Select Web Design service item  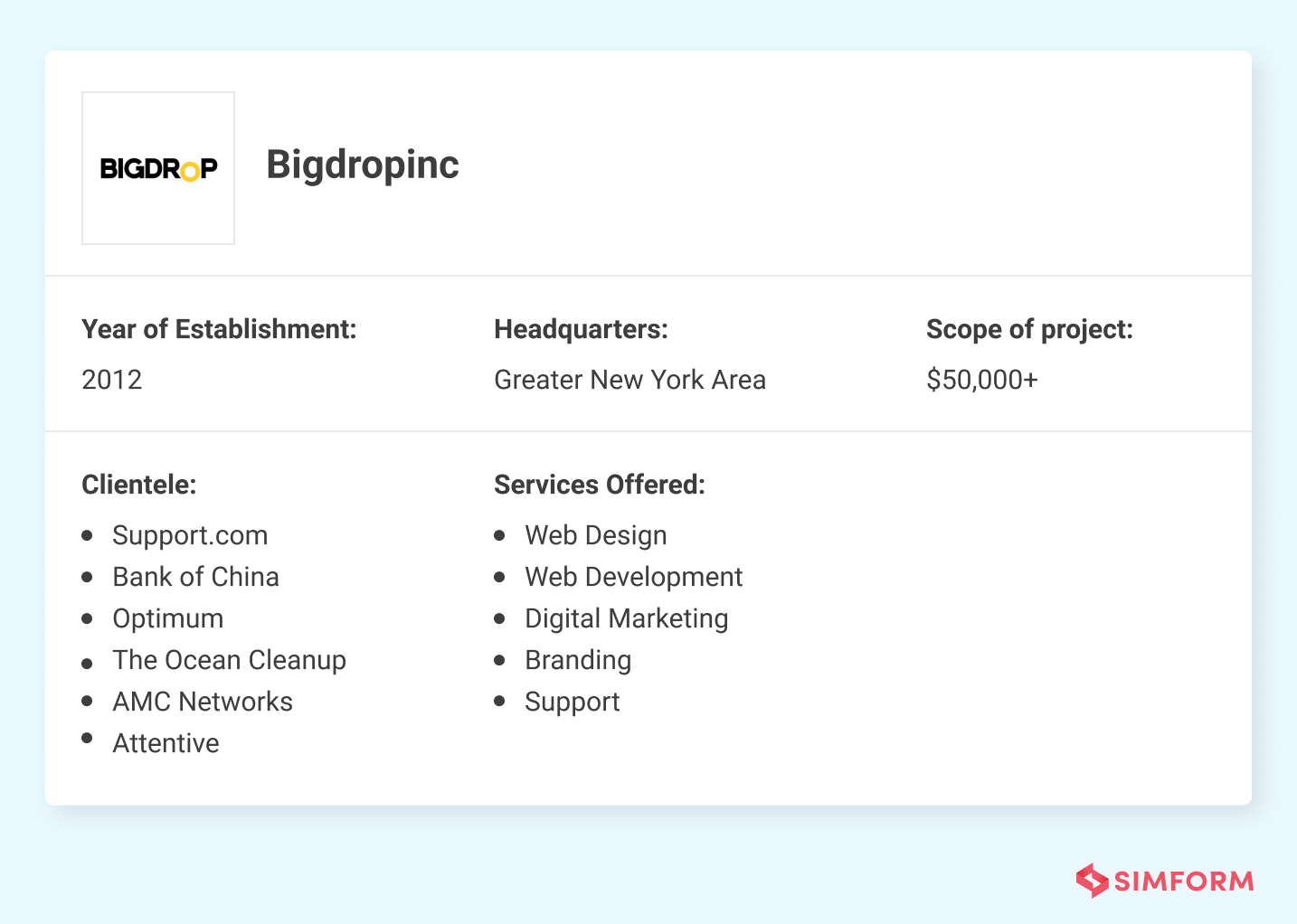pos(595,535)
